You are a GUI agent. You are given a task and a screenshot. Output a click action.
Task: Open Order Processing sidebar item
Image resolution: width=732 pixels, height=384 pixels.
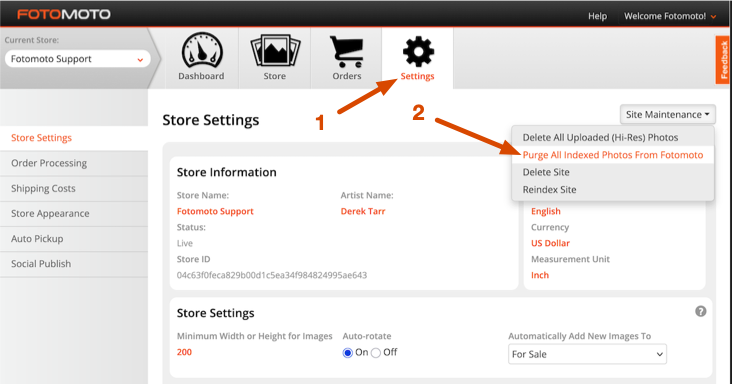(74, 163)
